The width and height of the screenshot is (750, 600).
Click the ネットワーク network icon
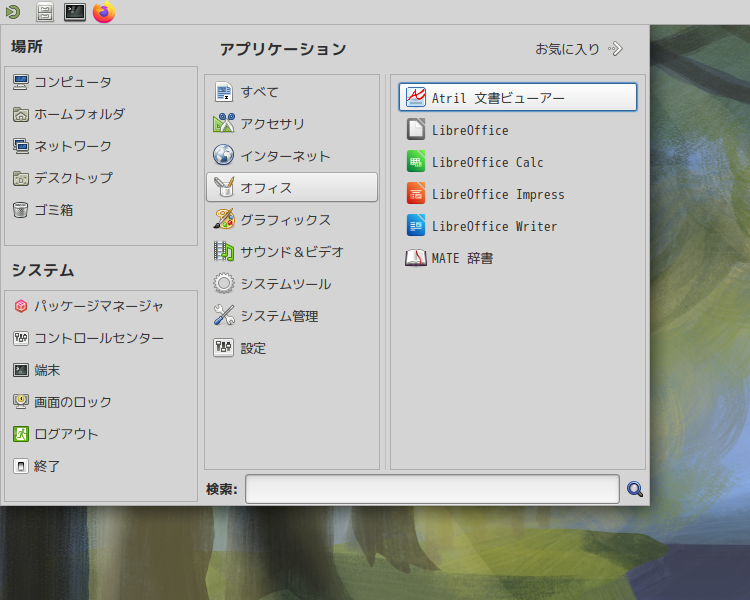click(21, 146)
